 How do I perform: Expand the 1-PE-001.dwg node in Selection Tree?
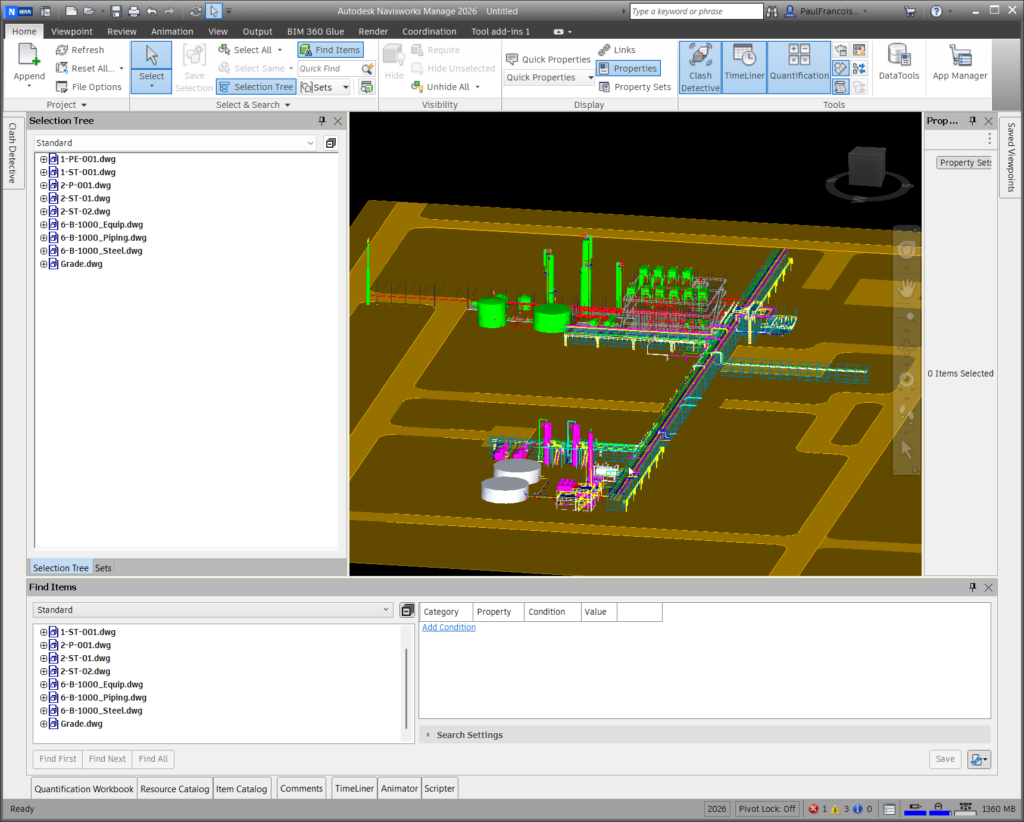(44, 159)
